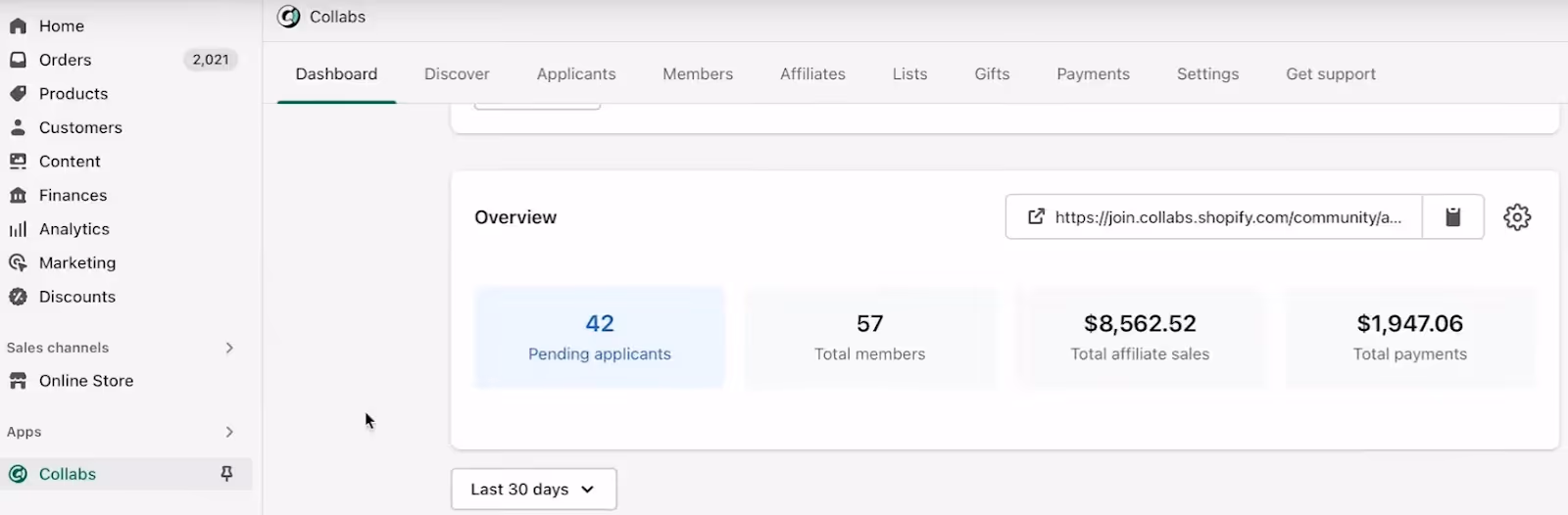This screenshot has height=515, width=1568.
Task: Click the Home house icon in sidebar
Action: [x=18, y=26]
